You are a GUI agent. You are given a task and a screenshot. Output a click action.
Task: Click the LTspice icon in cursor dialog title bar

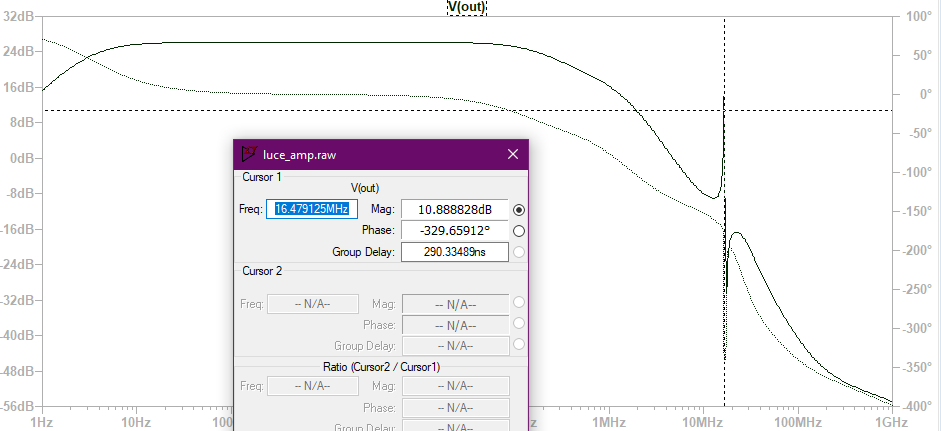pos(249,154)
